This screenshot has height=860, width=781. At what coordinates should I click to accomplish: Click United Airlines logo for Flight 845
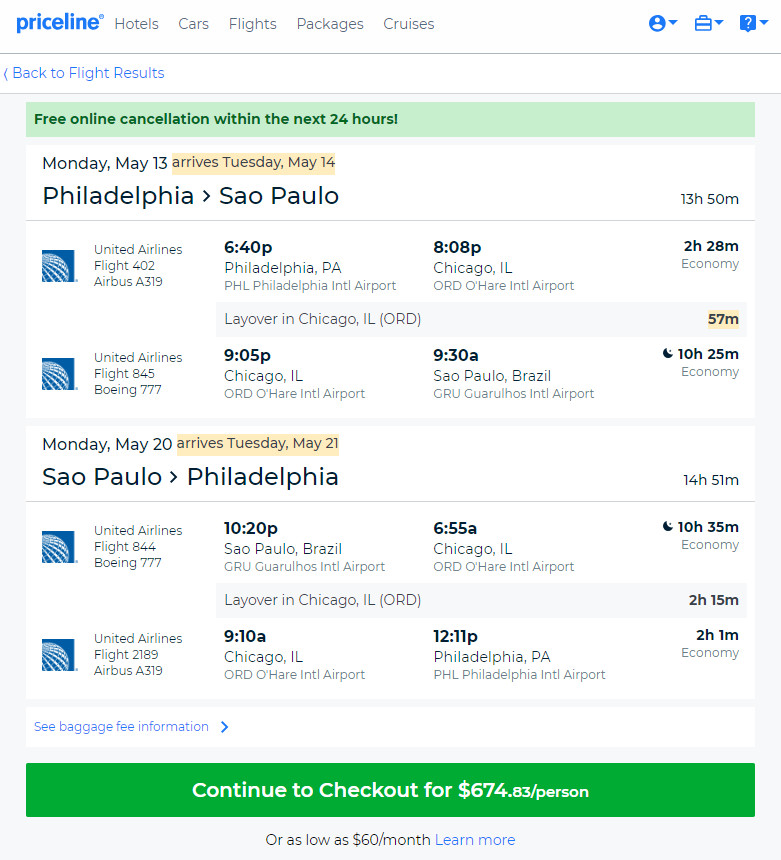[59, 374]
